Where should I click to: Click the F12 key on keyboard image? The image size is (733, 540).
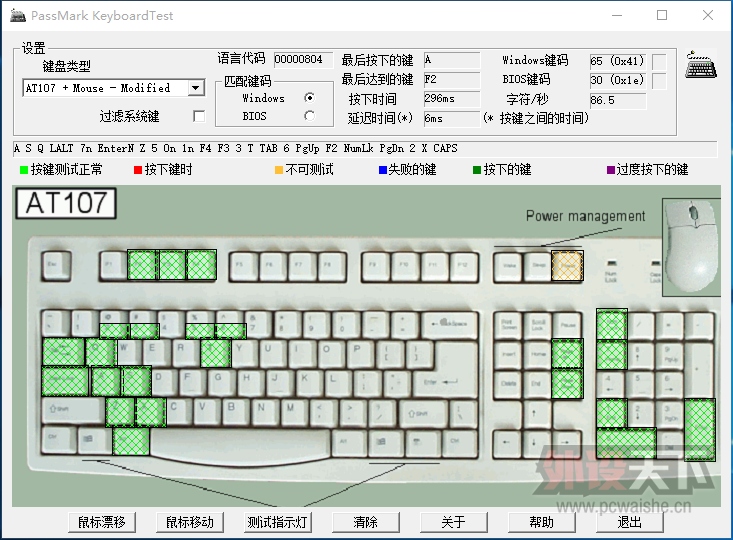tap(463, 266)
